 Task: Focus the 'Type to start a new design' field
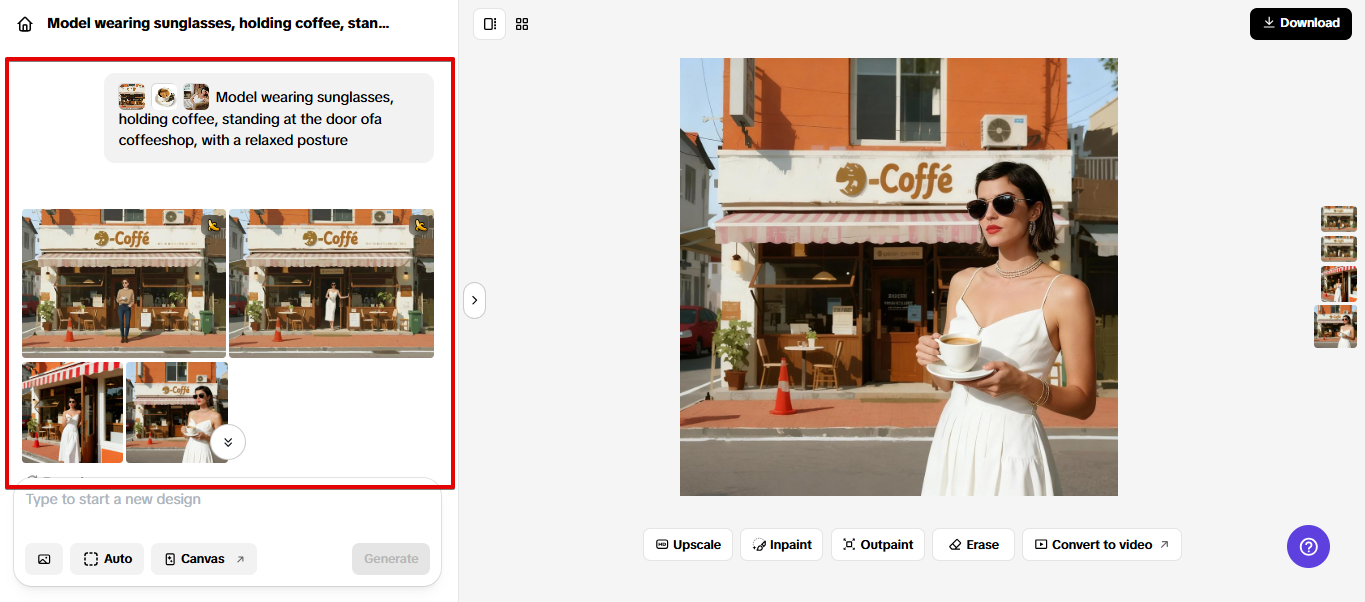(x=227, y=499)
